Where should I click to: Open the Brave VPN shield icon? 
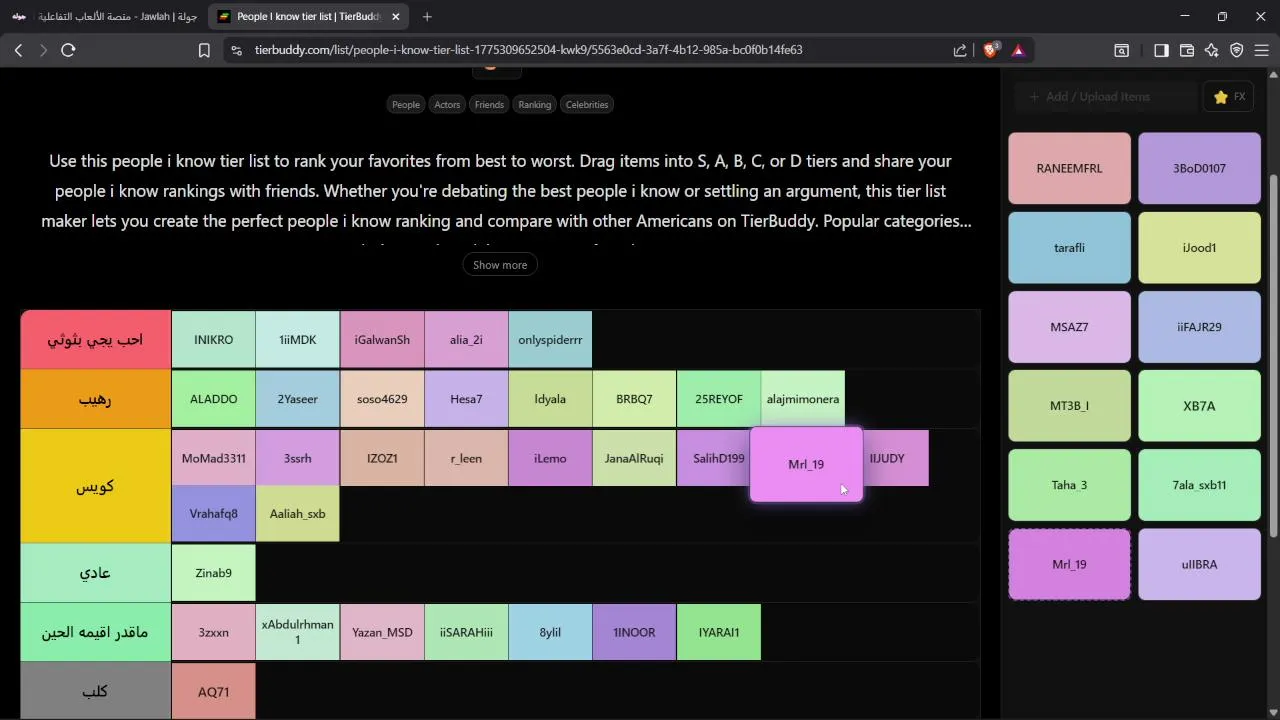coord(1237,50)
